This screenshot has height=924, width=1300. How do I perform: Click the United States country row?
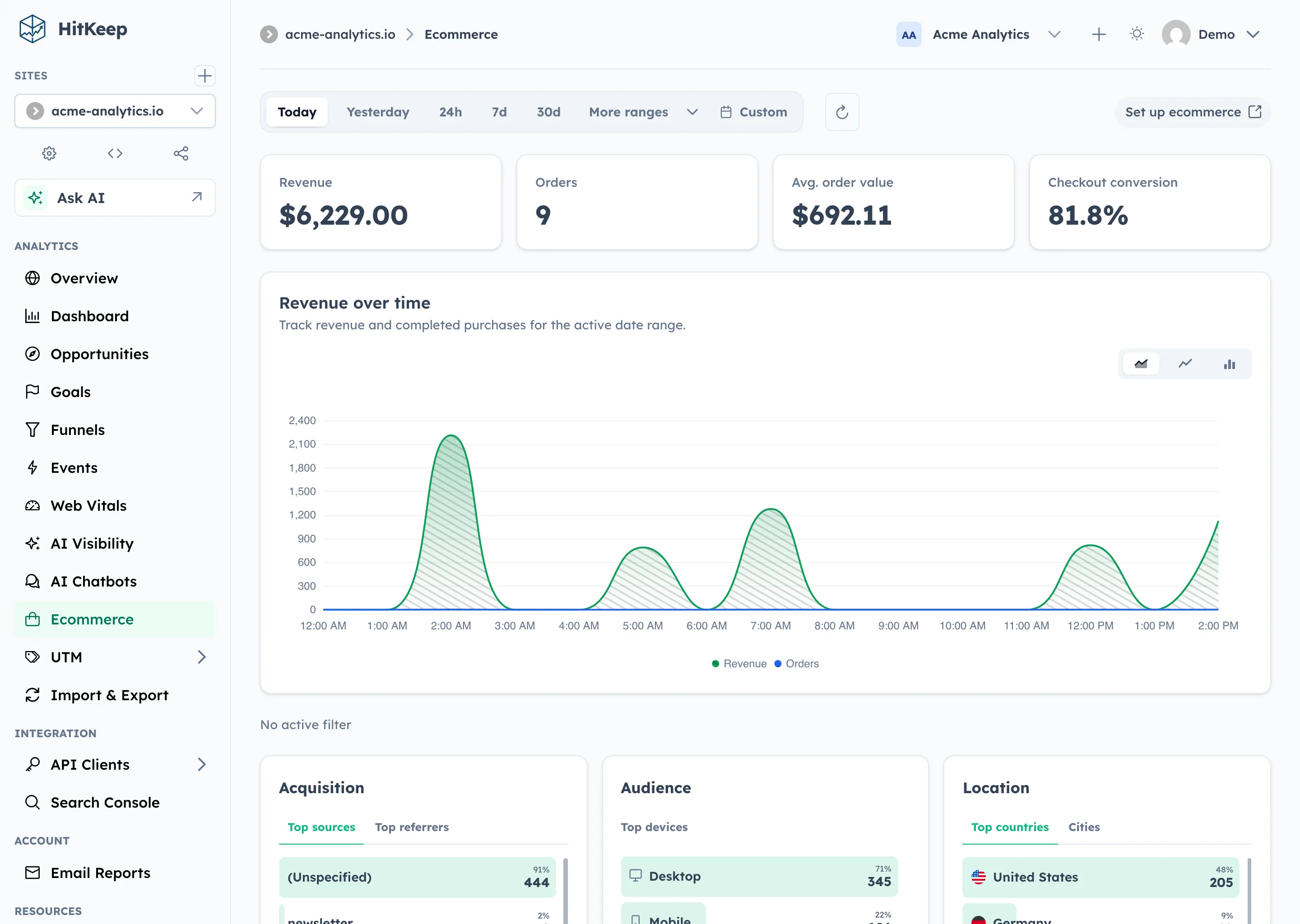pos(1101,877)
